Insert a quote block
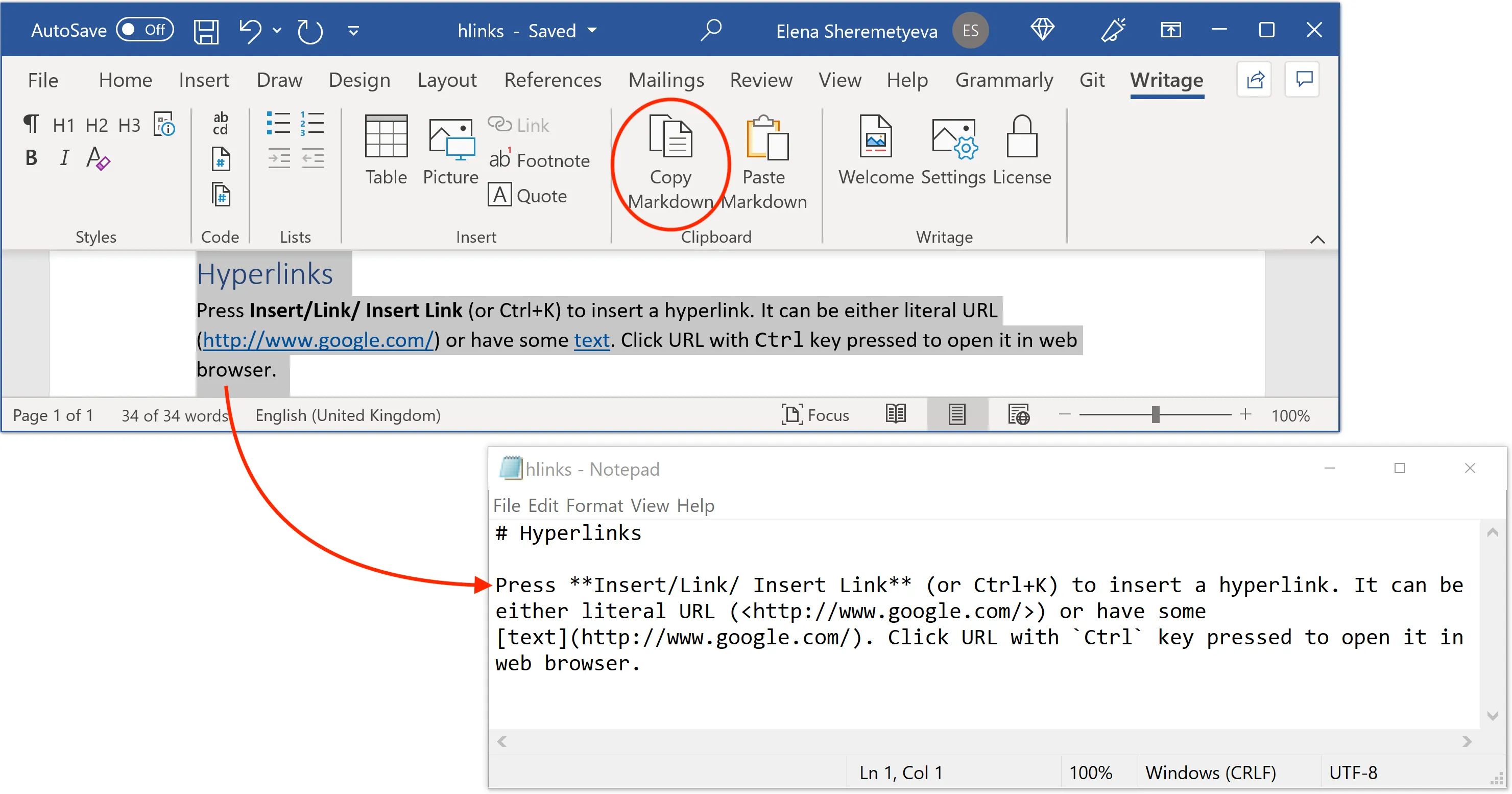 coord(526,195)
